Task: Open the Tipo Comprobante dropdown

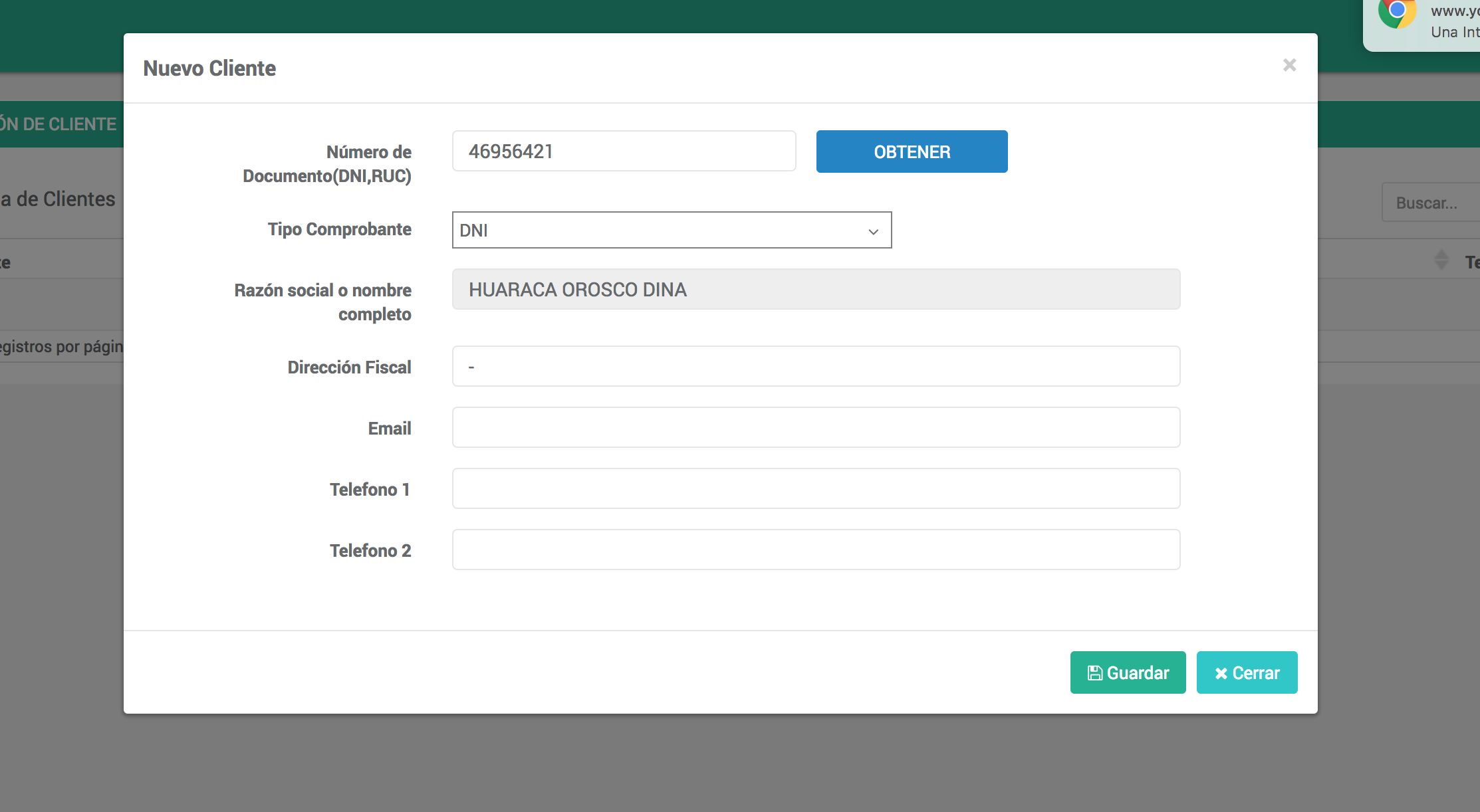Action: tap(671, 230)
